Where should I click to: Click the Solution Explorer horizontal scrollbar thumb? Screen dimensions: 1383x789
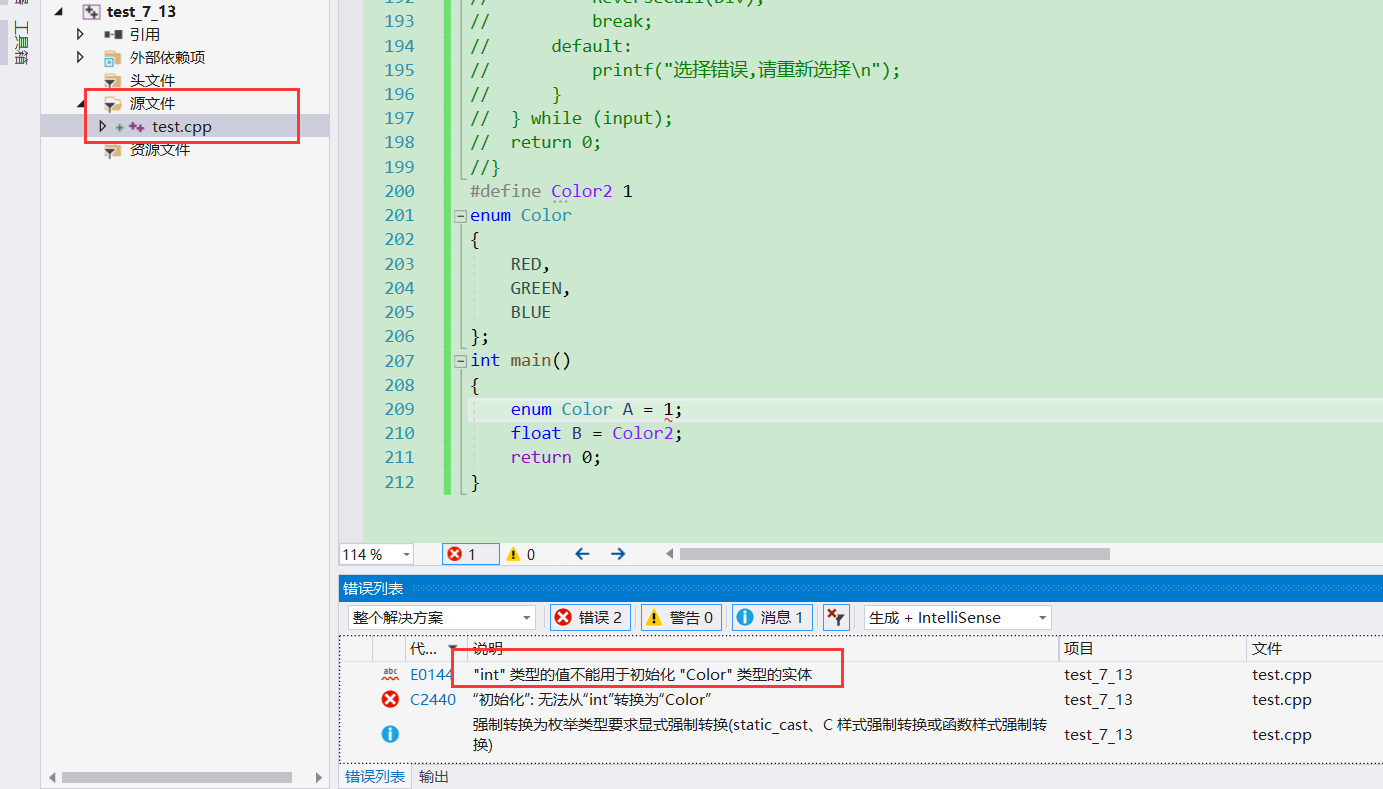click(176, 777)
